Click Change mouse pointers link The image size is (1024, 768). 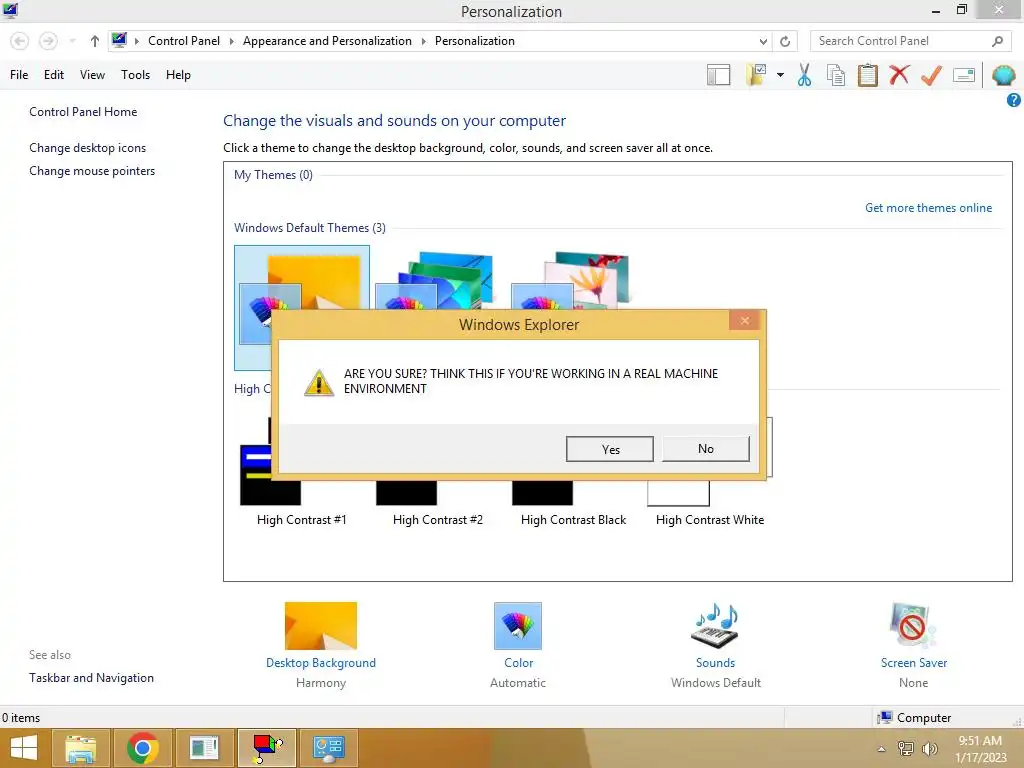(92, 170)
